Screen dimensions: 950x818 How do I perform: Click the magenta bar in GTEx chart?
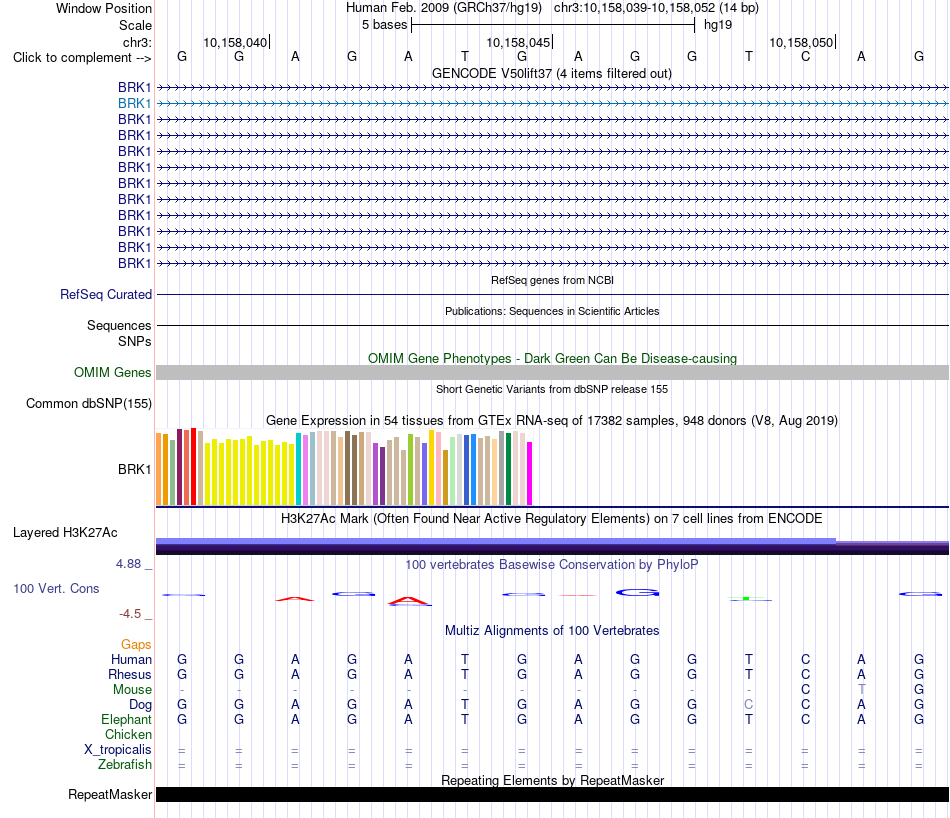pyautogui.click(x=529, y=473)
